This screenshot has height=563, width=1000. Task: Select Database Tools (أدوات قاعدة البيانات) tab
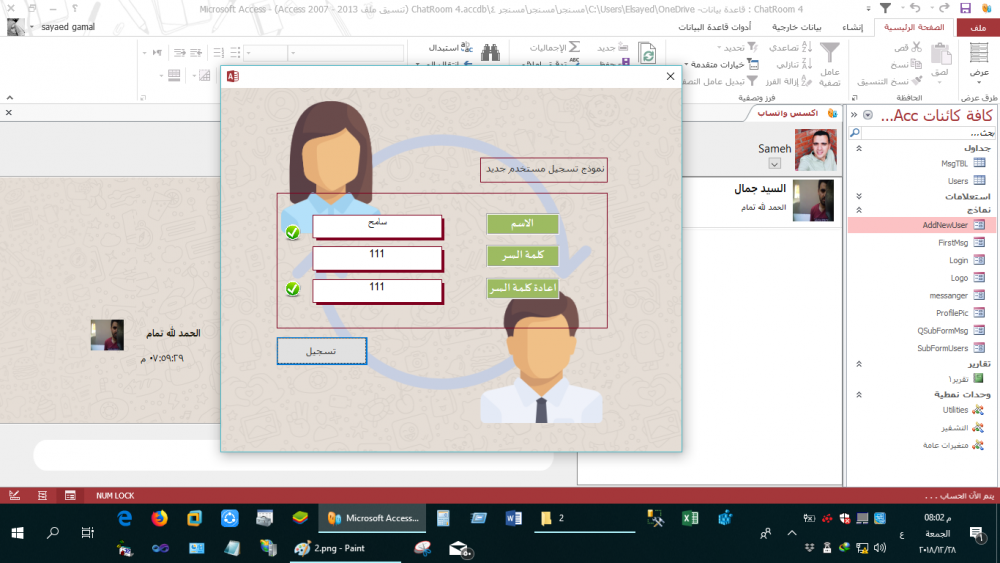(x=714, y=27)
